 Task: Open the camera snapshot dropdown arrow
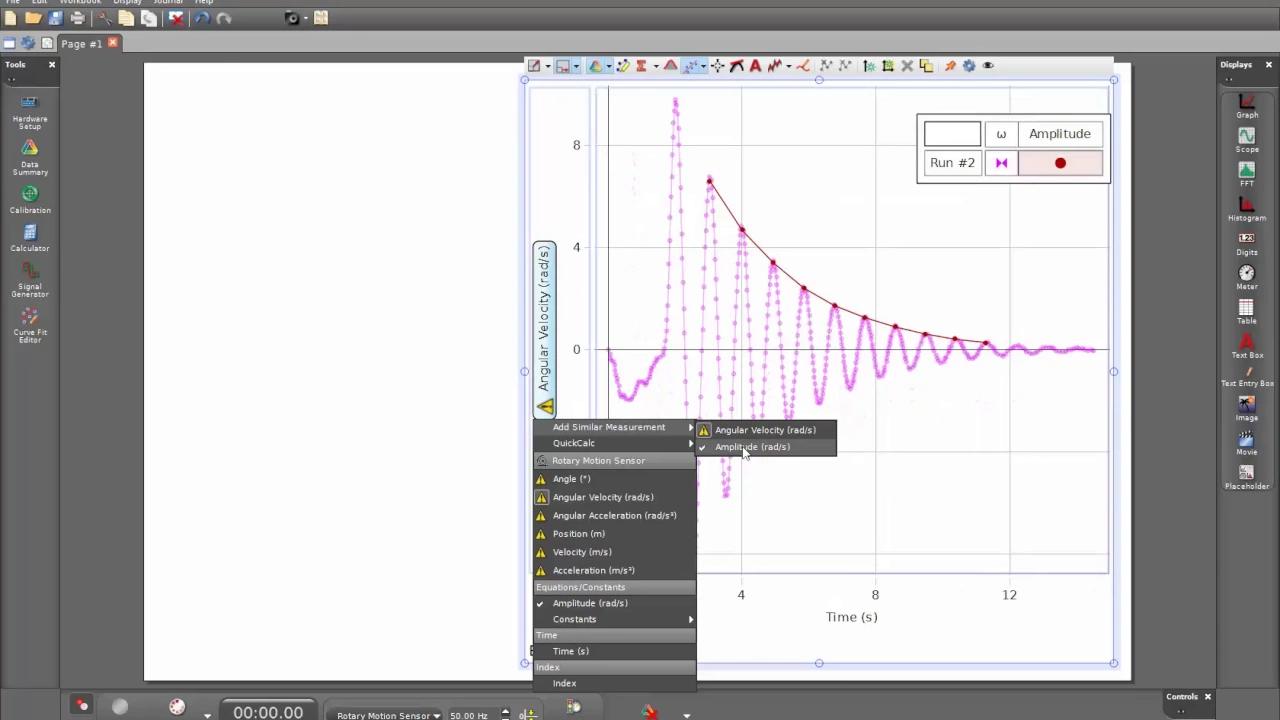[305, 18]
